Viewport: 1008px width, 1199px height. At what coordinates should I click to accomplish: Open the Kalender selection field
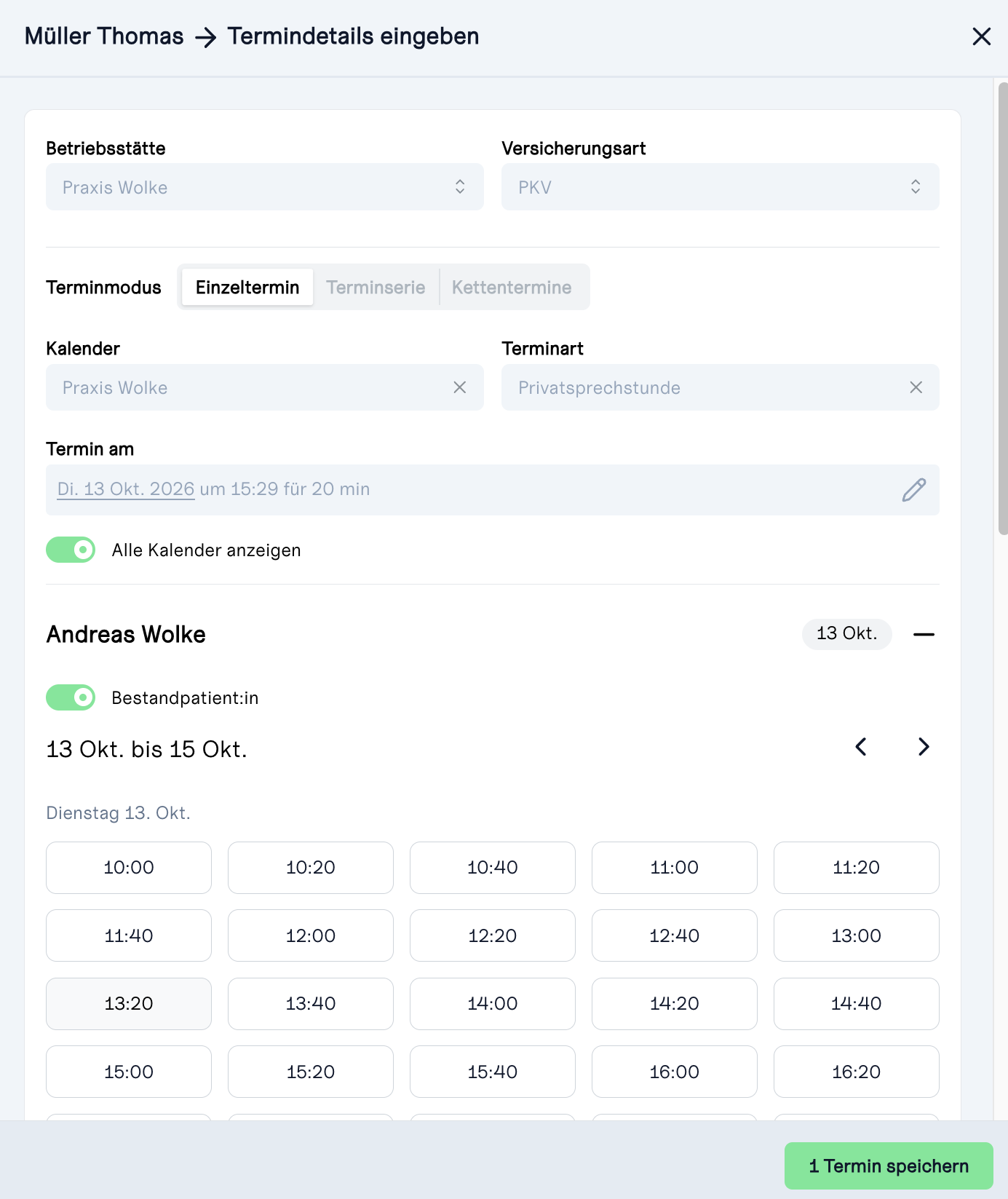[265, 387]
